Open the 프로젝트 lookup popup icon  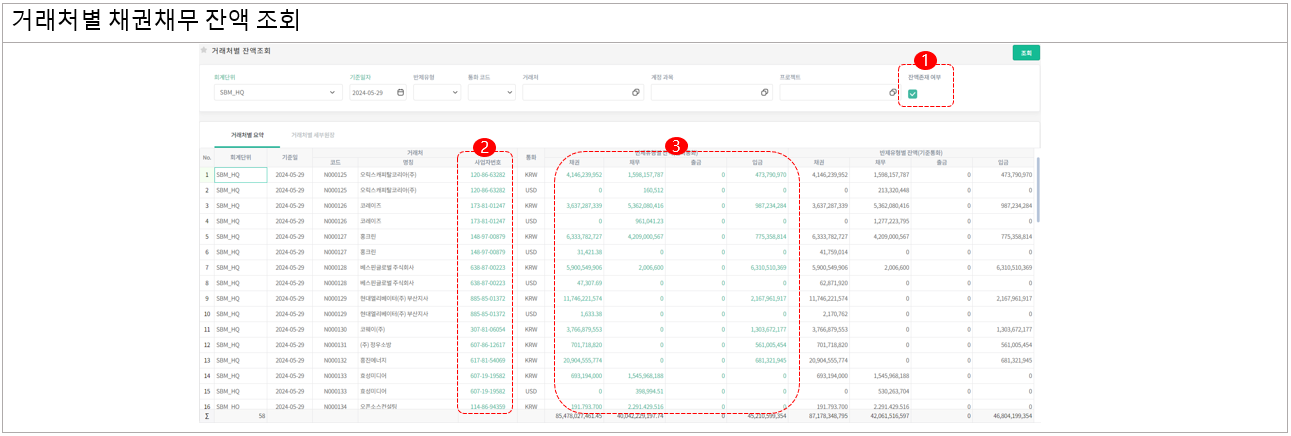click(893, 92)
